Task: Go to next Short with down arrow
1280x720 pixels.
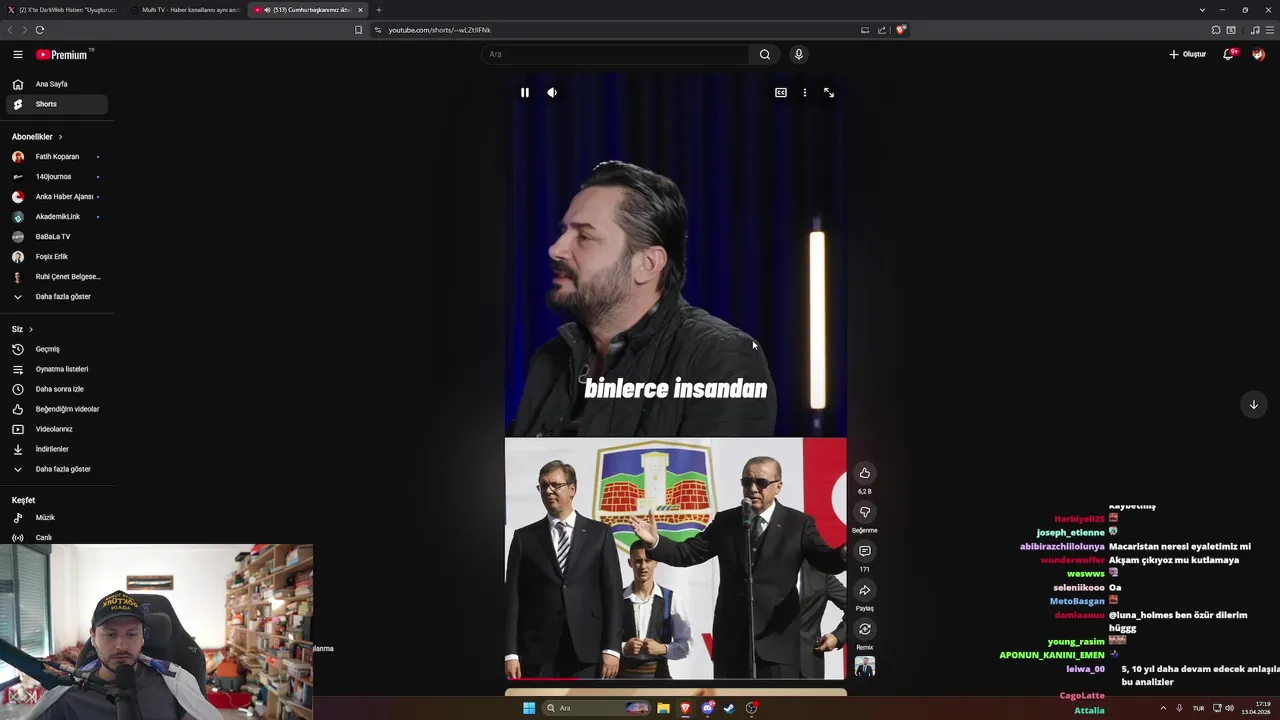Action: click(1254, 404)
